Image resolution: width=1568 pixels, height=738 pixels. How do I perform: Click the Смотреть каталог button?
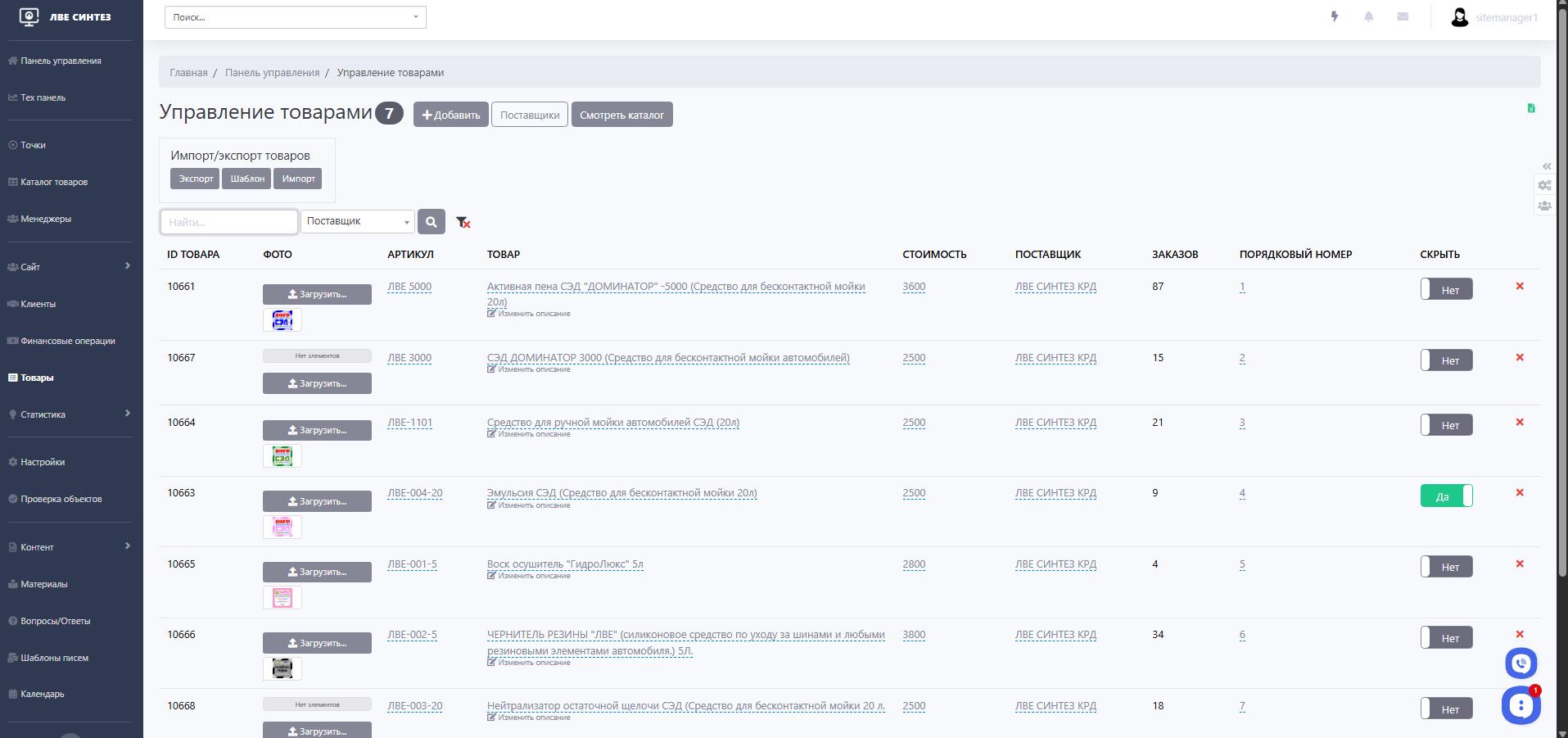coord(621,115)
